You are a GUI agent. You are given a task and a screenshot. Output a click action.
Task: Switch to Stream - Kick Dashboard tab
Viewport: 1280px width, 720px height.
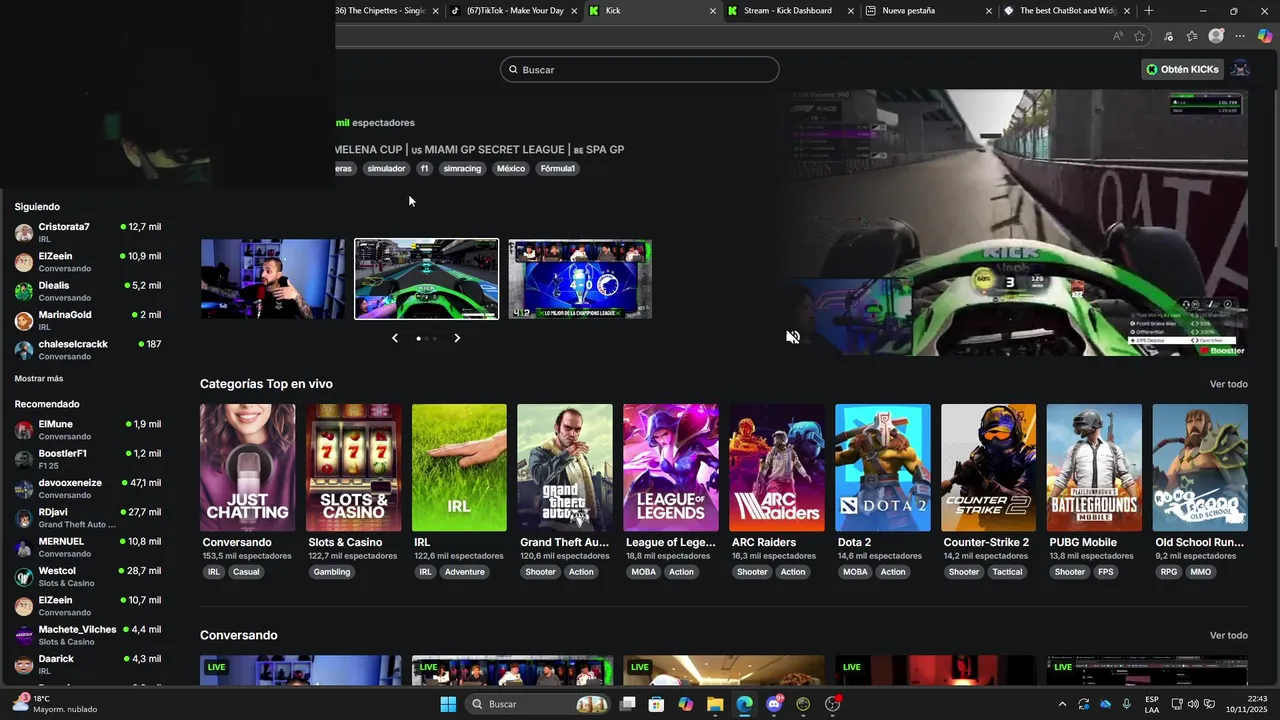[x=790, y=11]
